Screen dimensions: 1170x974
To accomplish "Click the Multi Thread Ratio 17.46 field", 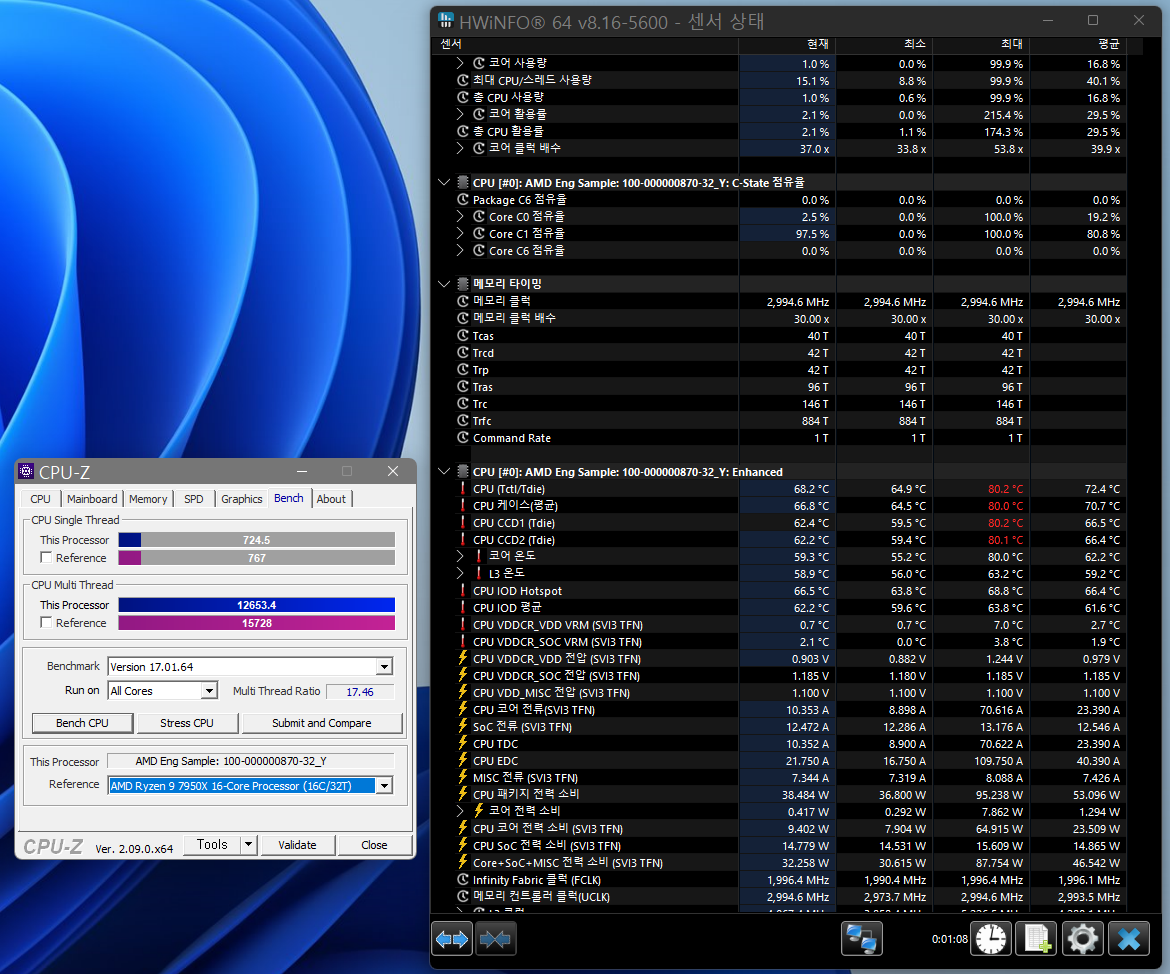I will click(x=360, y=691).
